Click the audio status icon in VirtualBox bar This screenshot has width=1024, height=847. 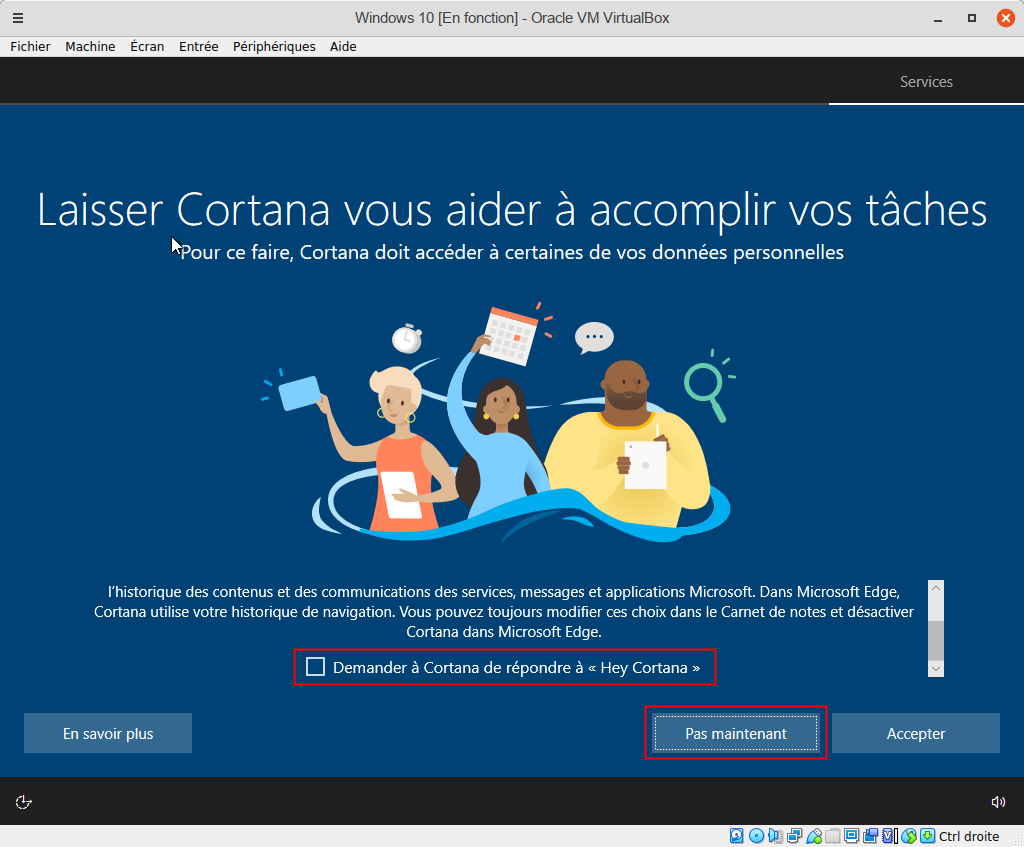coord(775,836)
